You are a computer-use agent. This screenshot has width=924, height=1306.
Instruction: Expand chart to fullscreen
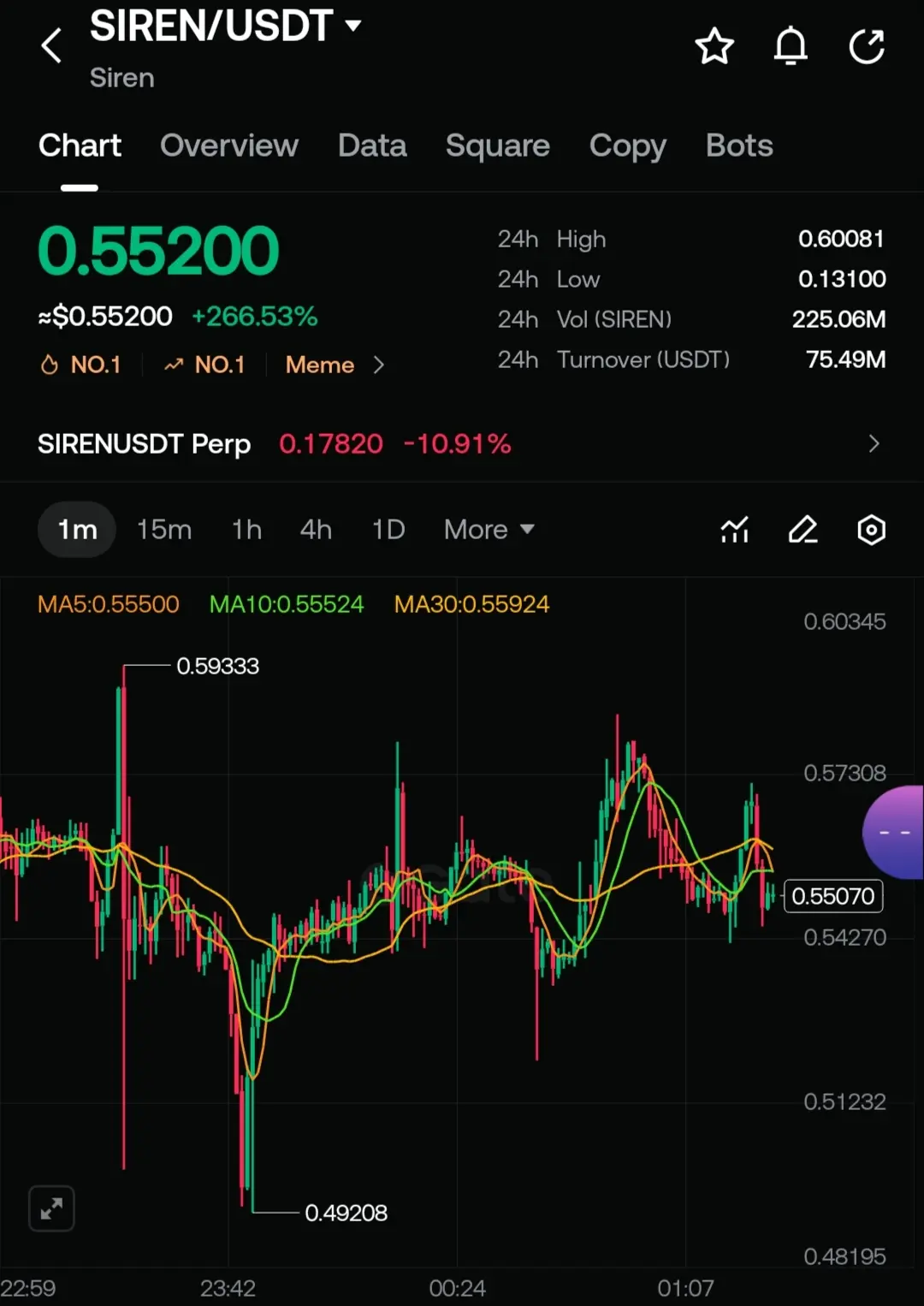click(51, 1208)
